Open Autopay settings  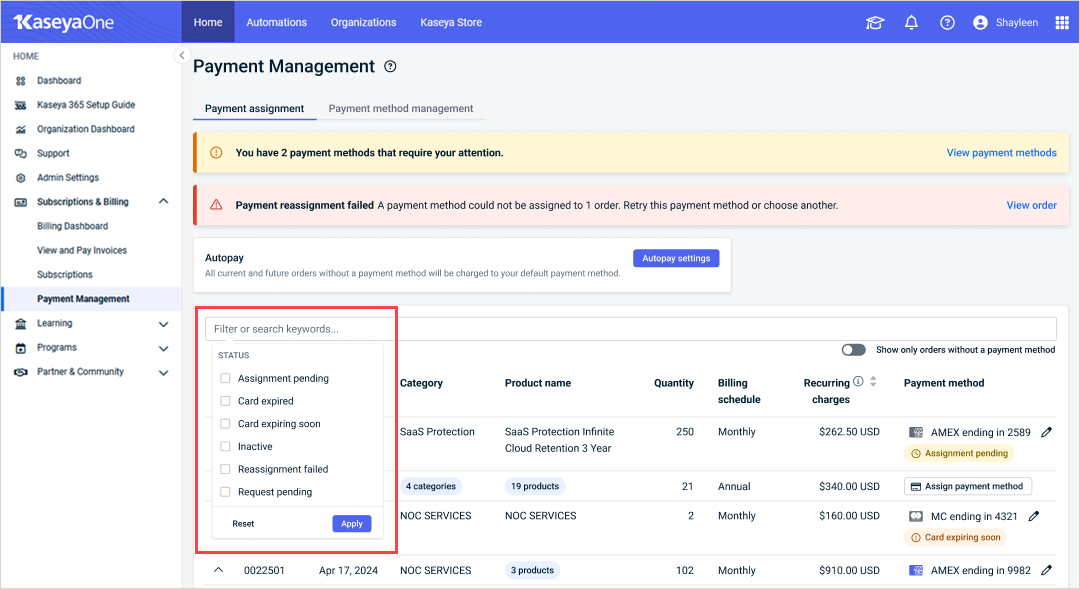click(x=676, y=258)
